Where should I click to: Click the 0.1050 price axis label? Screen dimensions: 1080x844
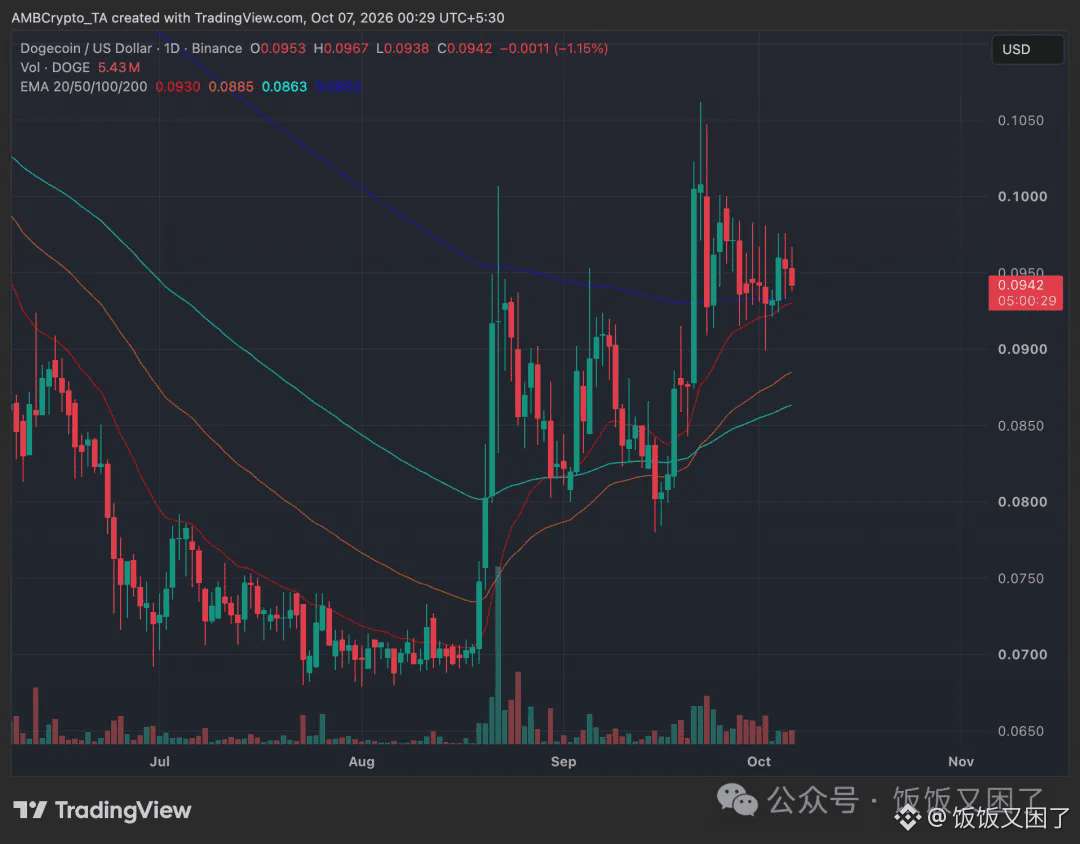click(1021, 121)
